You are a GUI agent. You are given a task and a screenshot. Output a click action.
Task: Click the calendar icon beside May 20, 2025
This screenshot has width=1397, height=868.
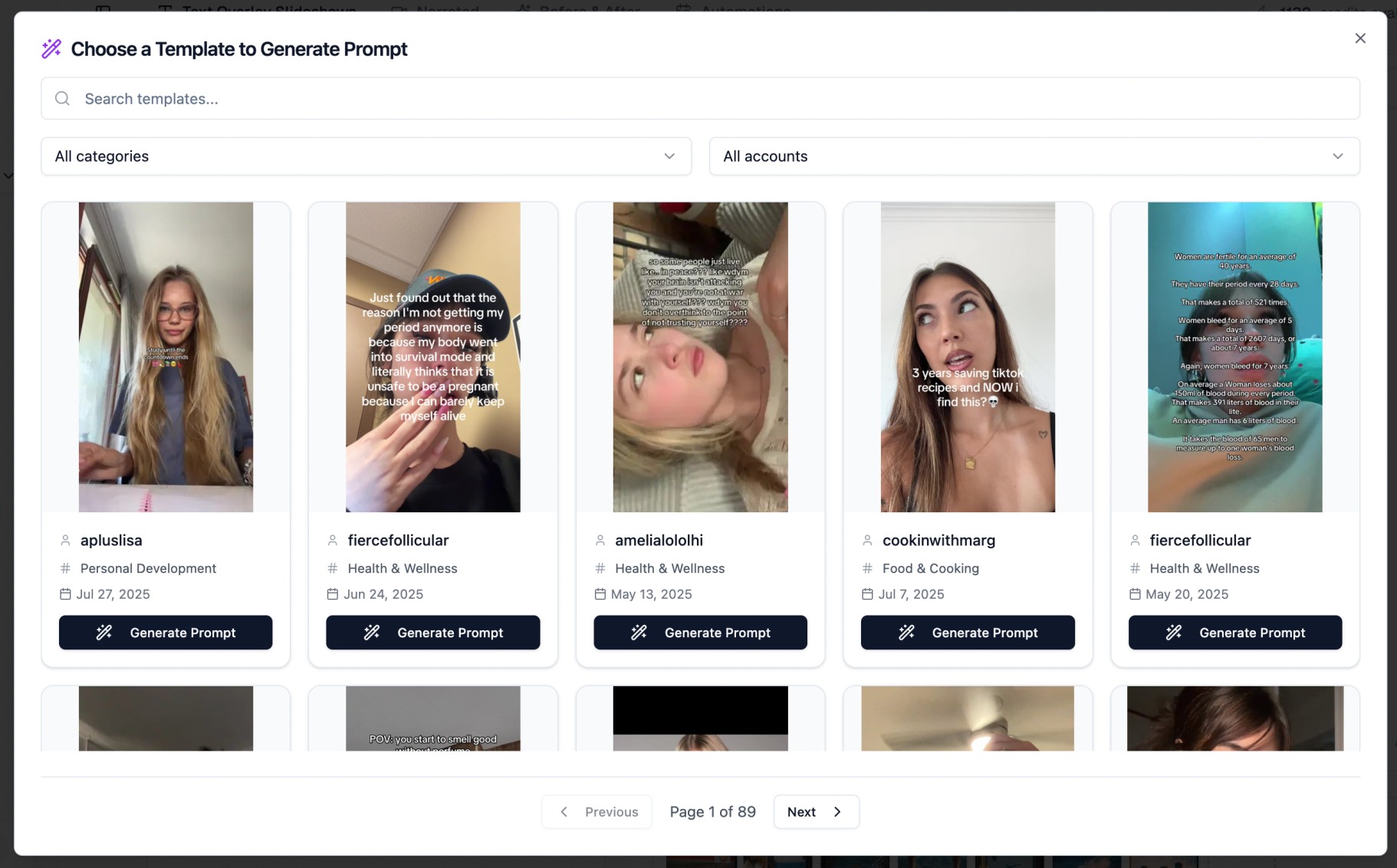click(x=1135, y=594)
